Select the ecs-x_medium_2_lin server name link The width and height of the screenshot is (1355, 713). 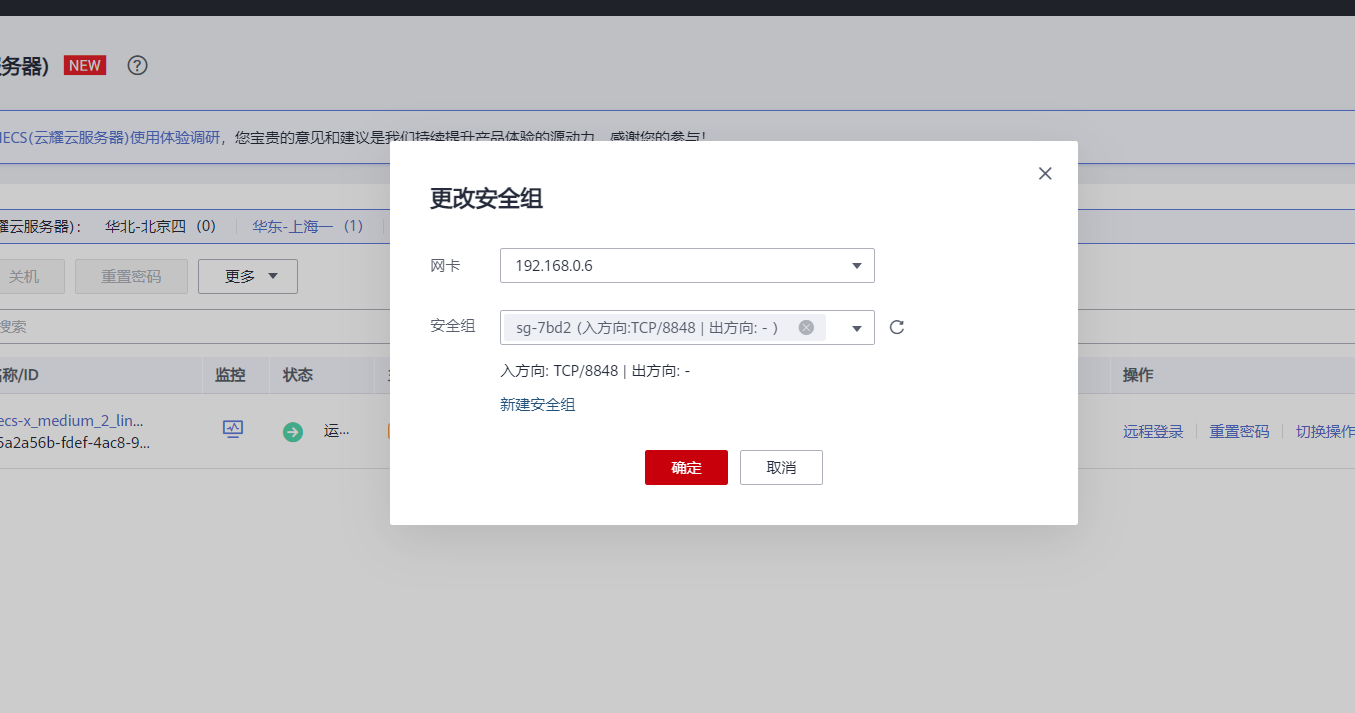click(63, 420)
